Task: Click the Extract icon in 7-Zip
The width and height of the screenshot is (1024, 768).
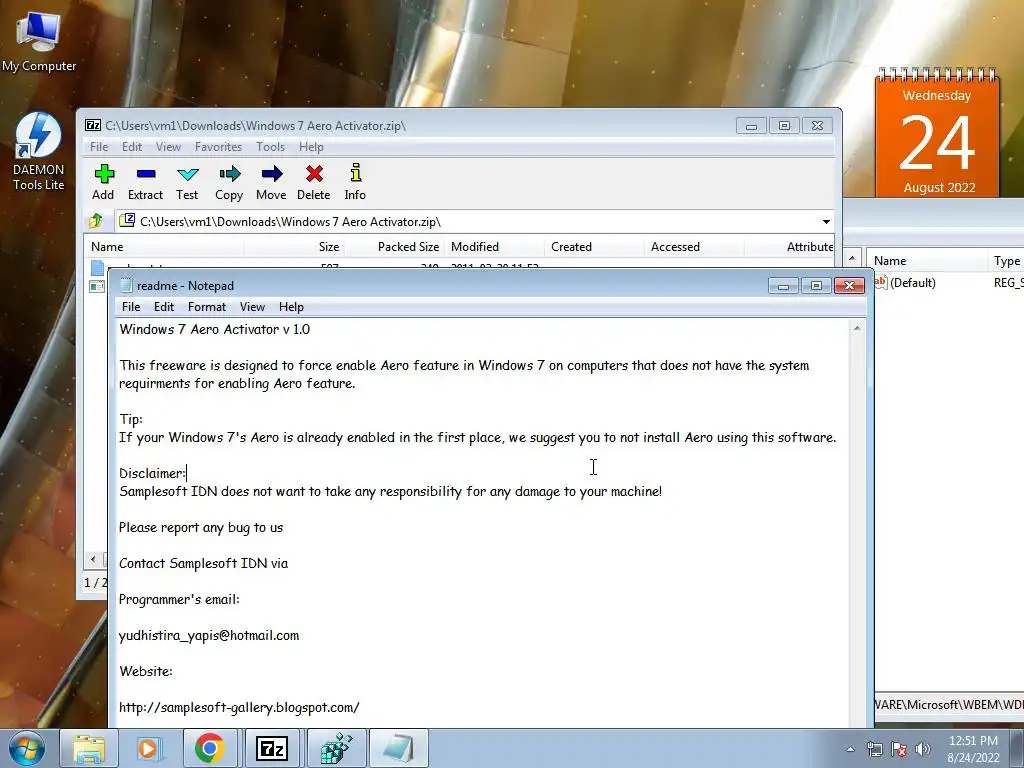Action: click(145, 182)
